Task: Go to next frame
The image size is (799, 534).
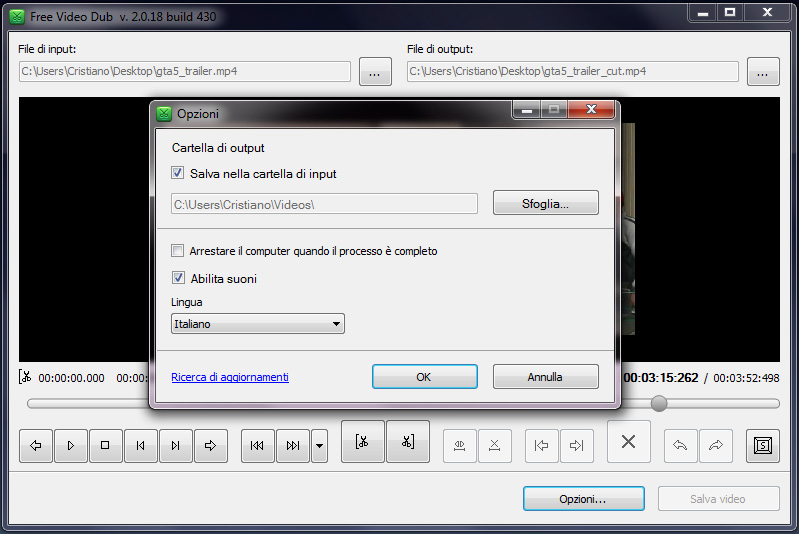Action: click(x=176, y=446)
